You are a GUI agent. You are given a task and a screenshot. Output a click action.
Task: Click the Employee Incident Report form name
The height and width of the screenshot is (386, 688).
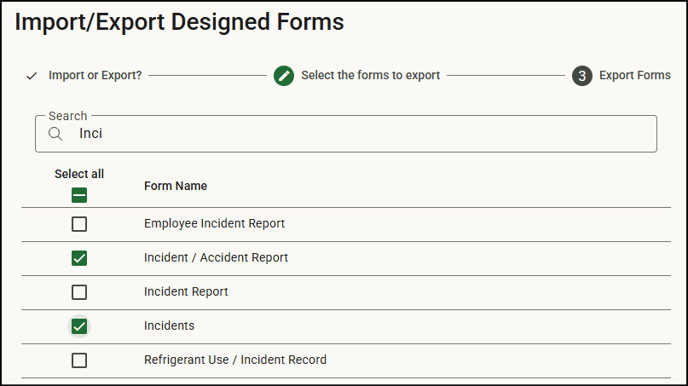(214, 224)
